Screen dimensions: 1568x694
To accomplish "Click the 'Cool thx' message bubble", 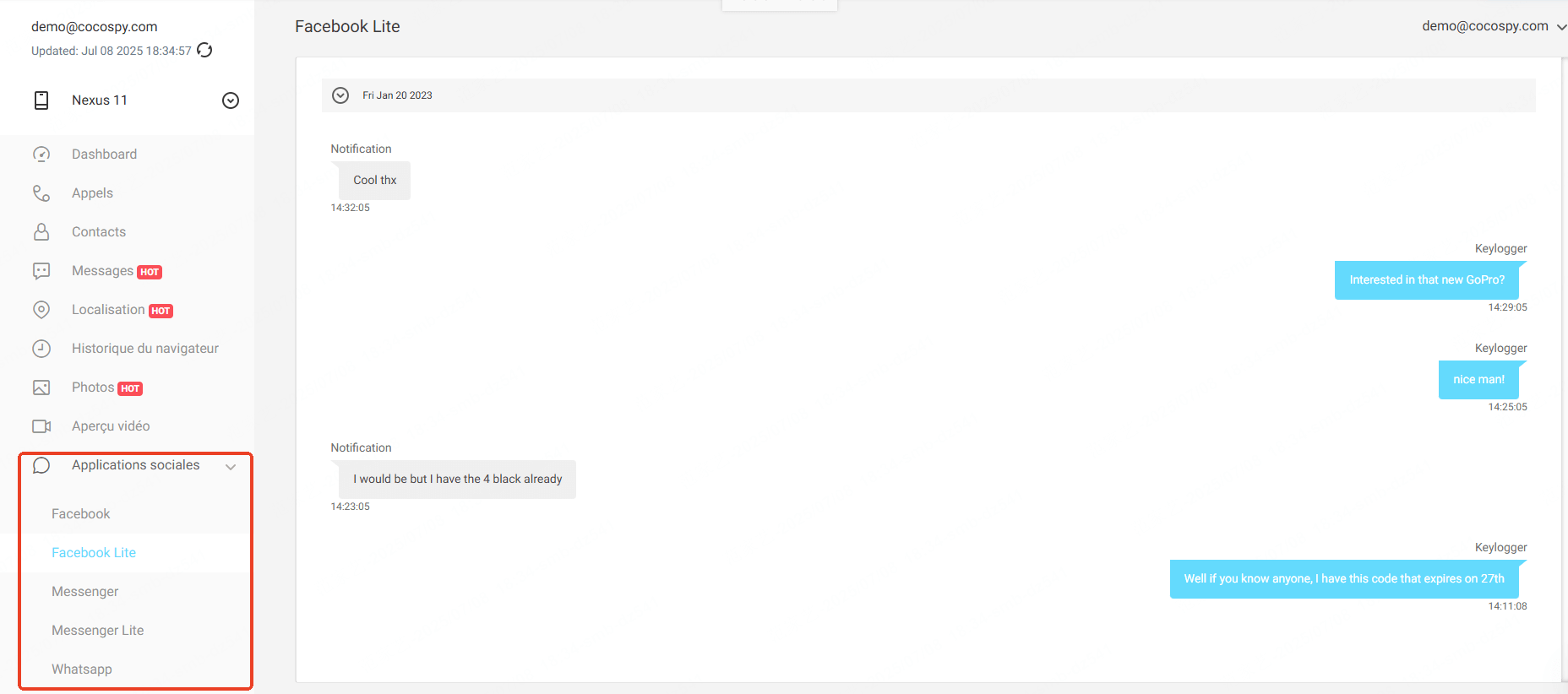I will click(375, 181).
